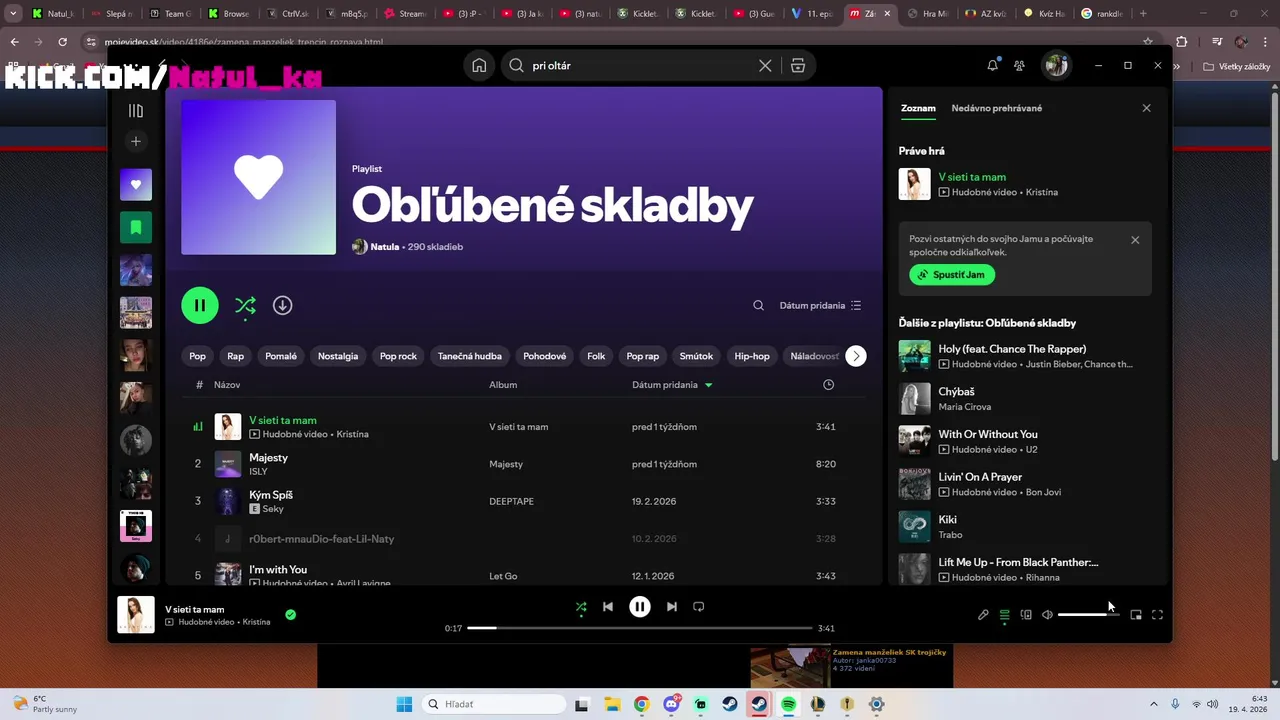Open the Seky artist link
This screenshot has height=720, width=1280.
coord(273,509)
